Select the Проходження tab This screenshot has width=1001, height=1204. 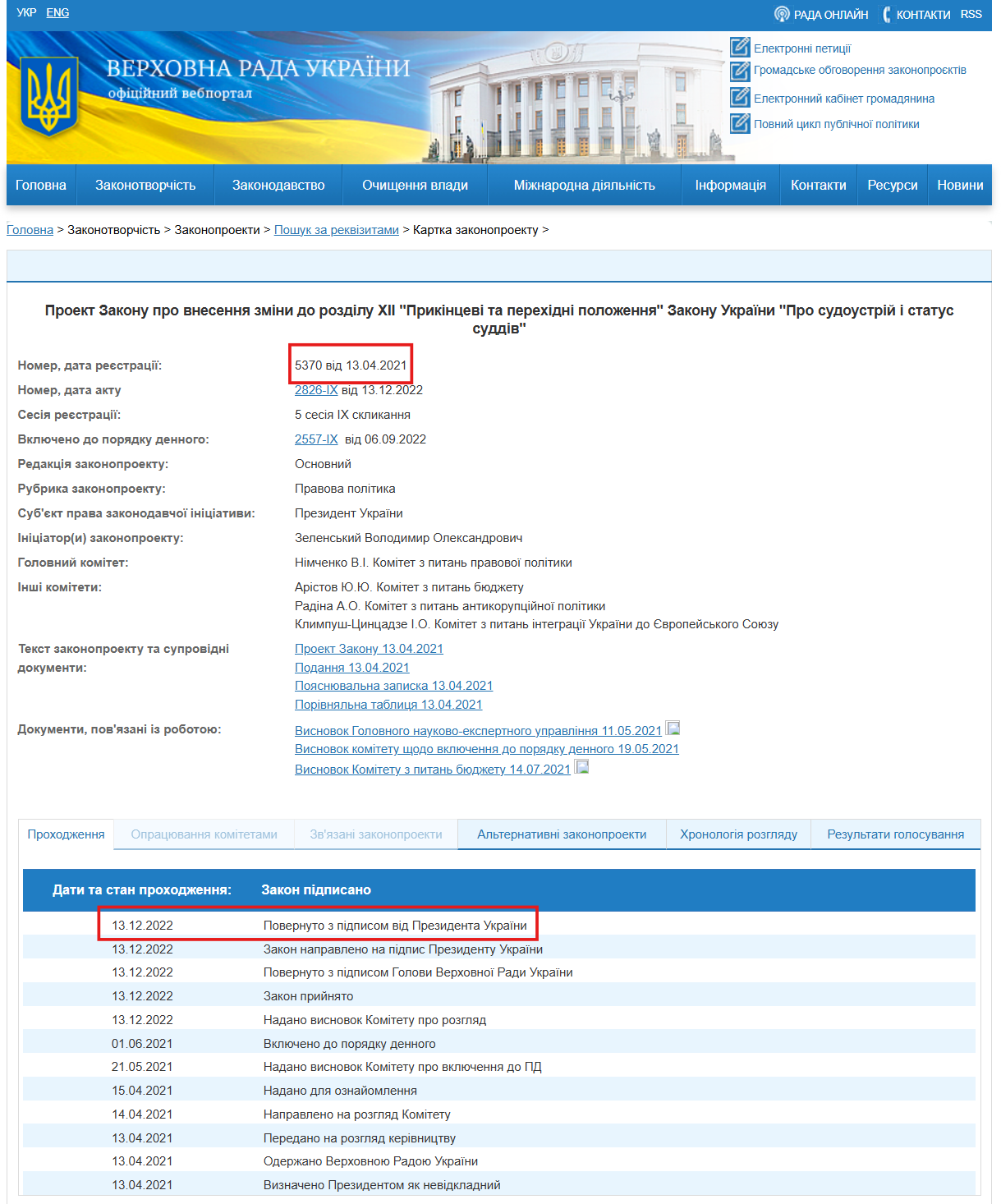pyautogui.click(x=67, y=834)
